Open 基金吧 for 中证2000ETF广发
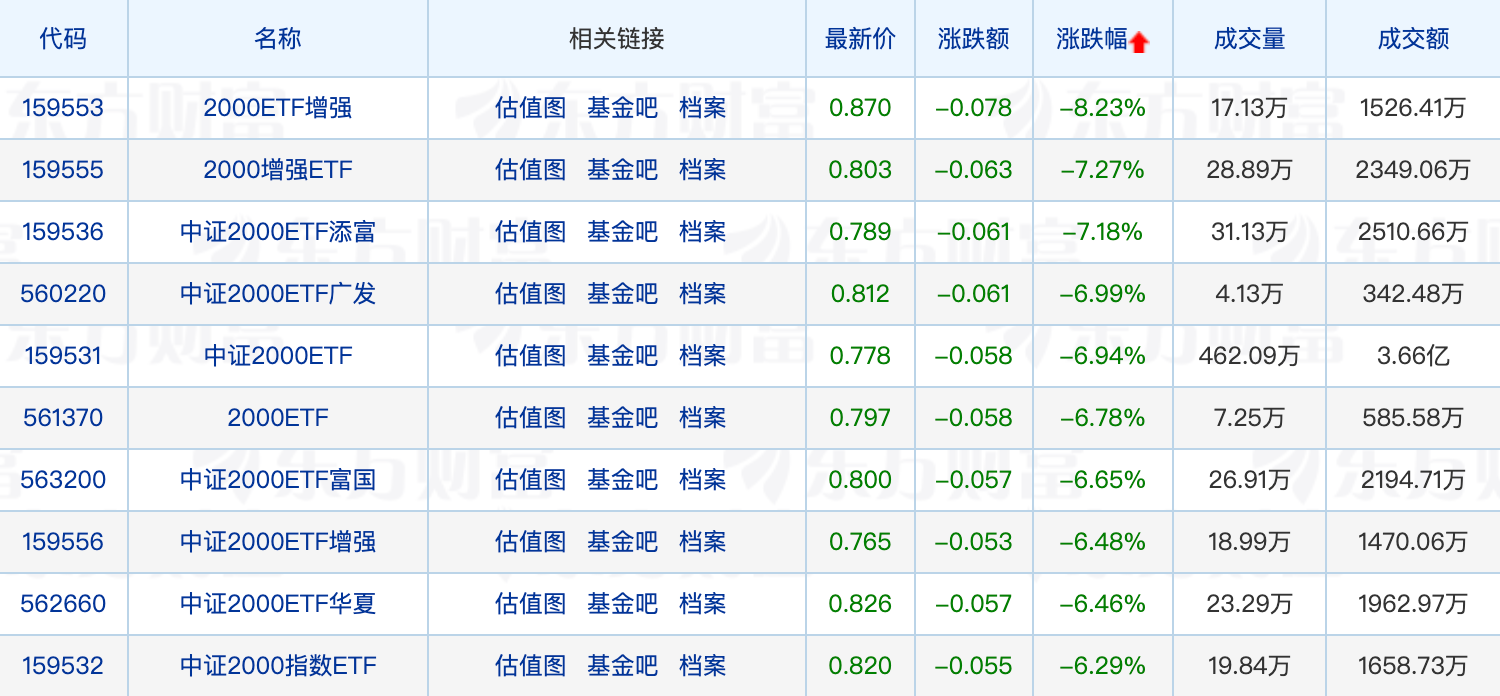Viewport: 1500px width, 696px height. [x=623, y=294]
